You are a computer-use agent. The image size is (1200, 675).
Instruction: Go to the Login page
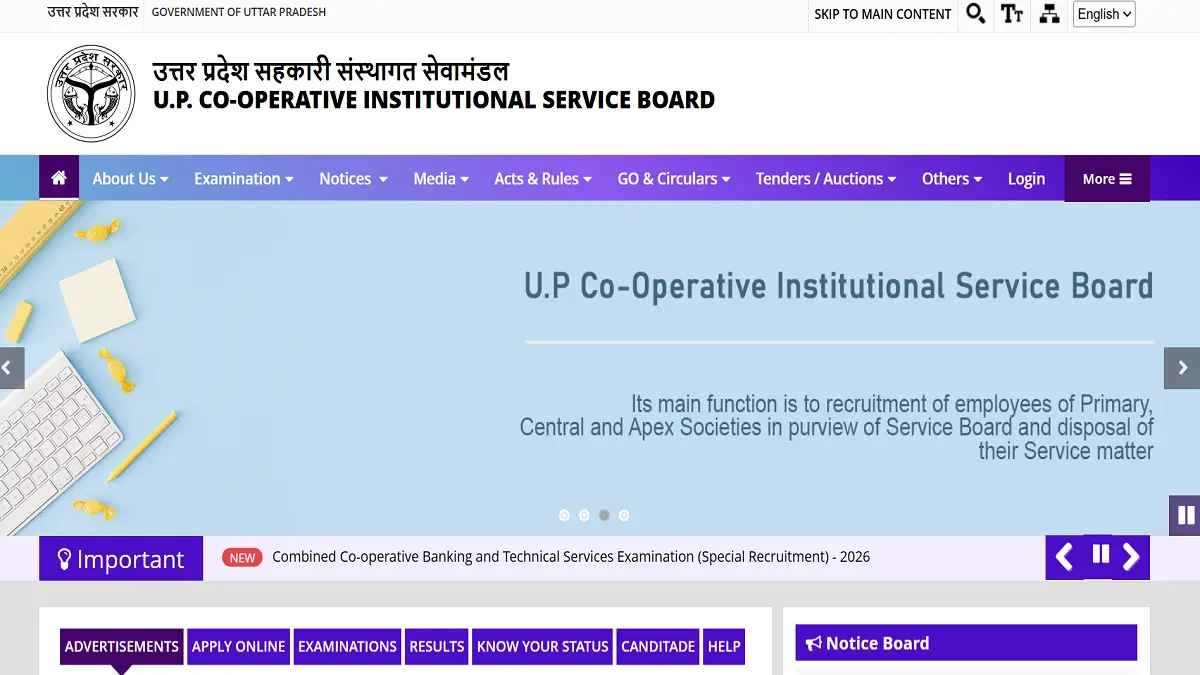[x=1026, y=178]
